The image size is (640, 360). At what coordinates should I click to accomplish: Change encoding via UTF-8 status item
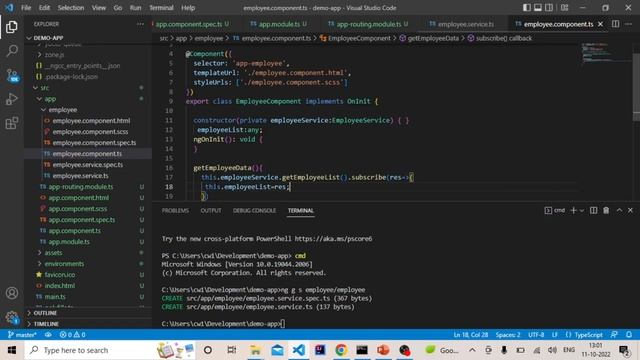pyautogui.click(x=536, y=335)
